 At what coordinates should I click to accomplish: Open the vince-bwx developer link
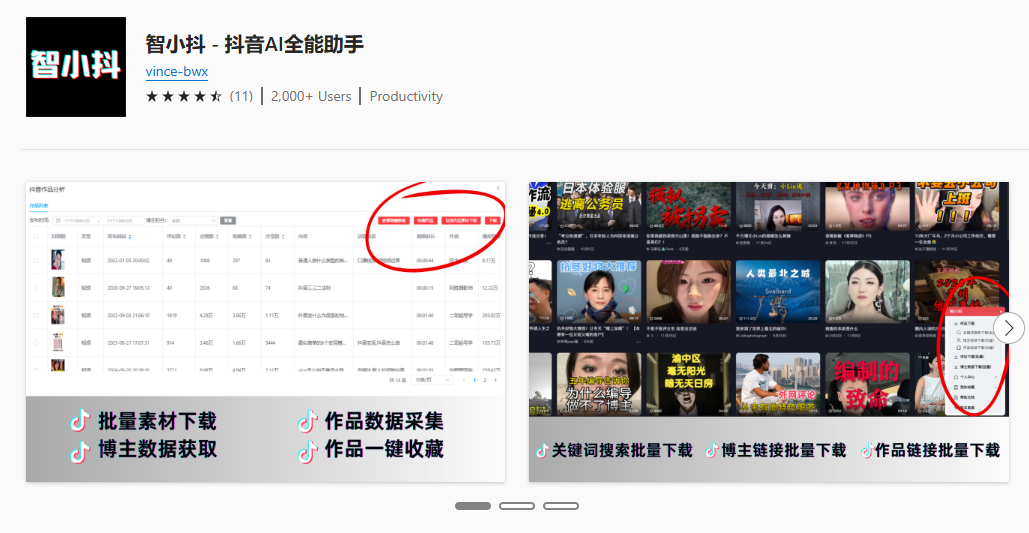177,72
